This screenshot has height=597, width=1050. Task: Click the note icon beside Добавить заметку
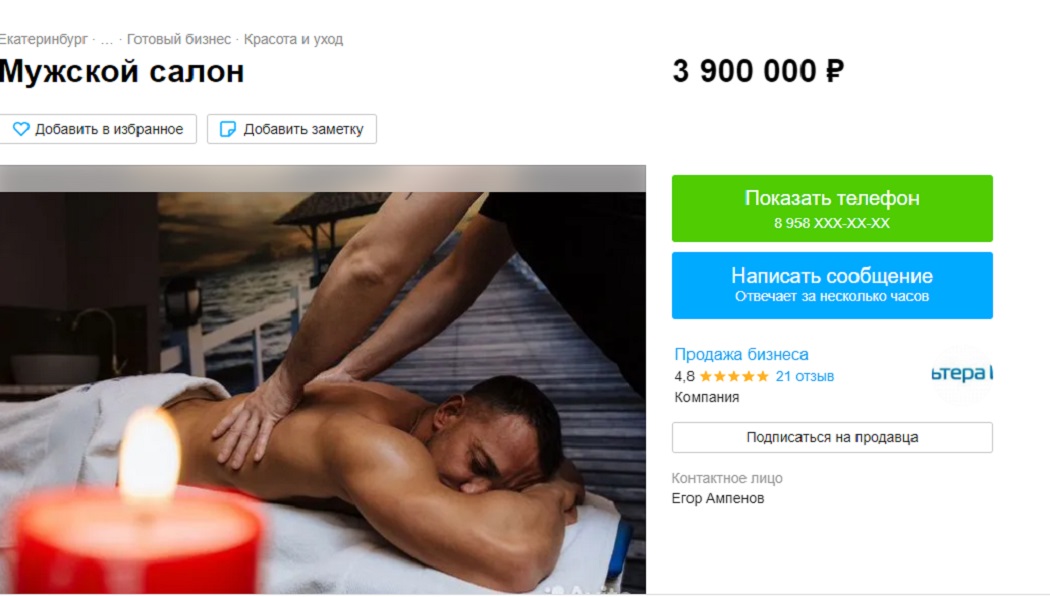pyautogui.click(x=228, y=129)
